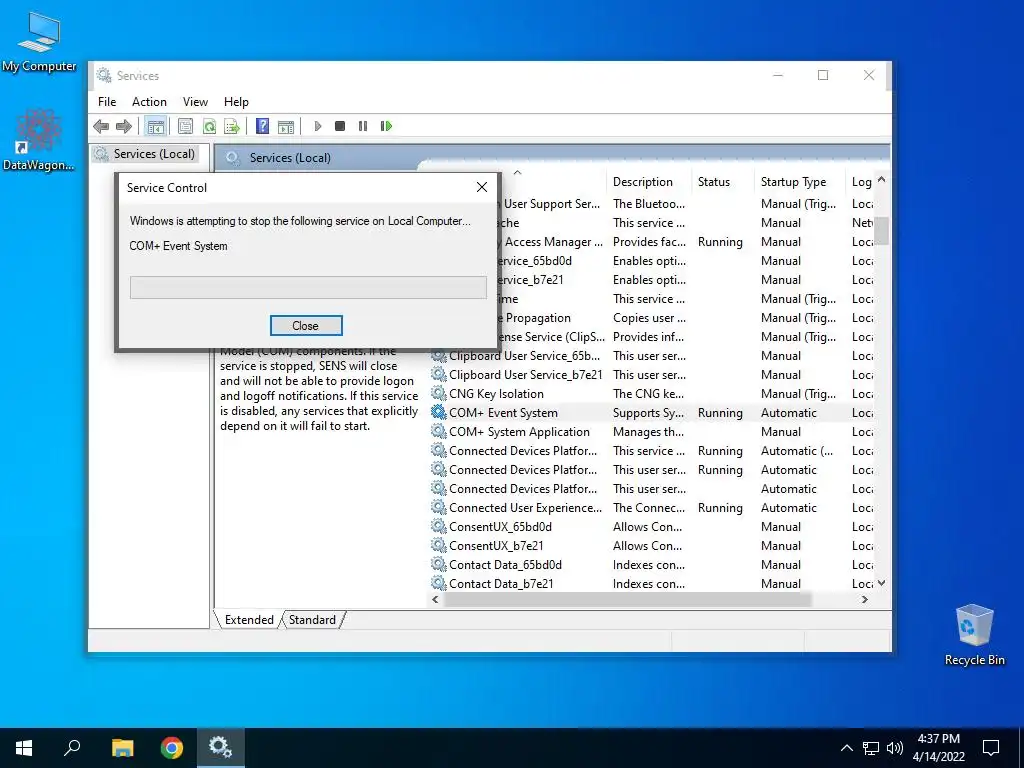Click the Stop Service square icon
This screenshot has width=1024, height=768.
[x=340, y=126]
